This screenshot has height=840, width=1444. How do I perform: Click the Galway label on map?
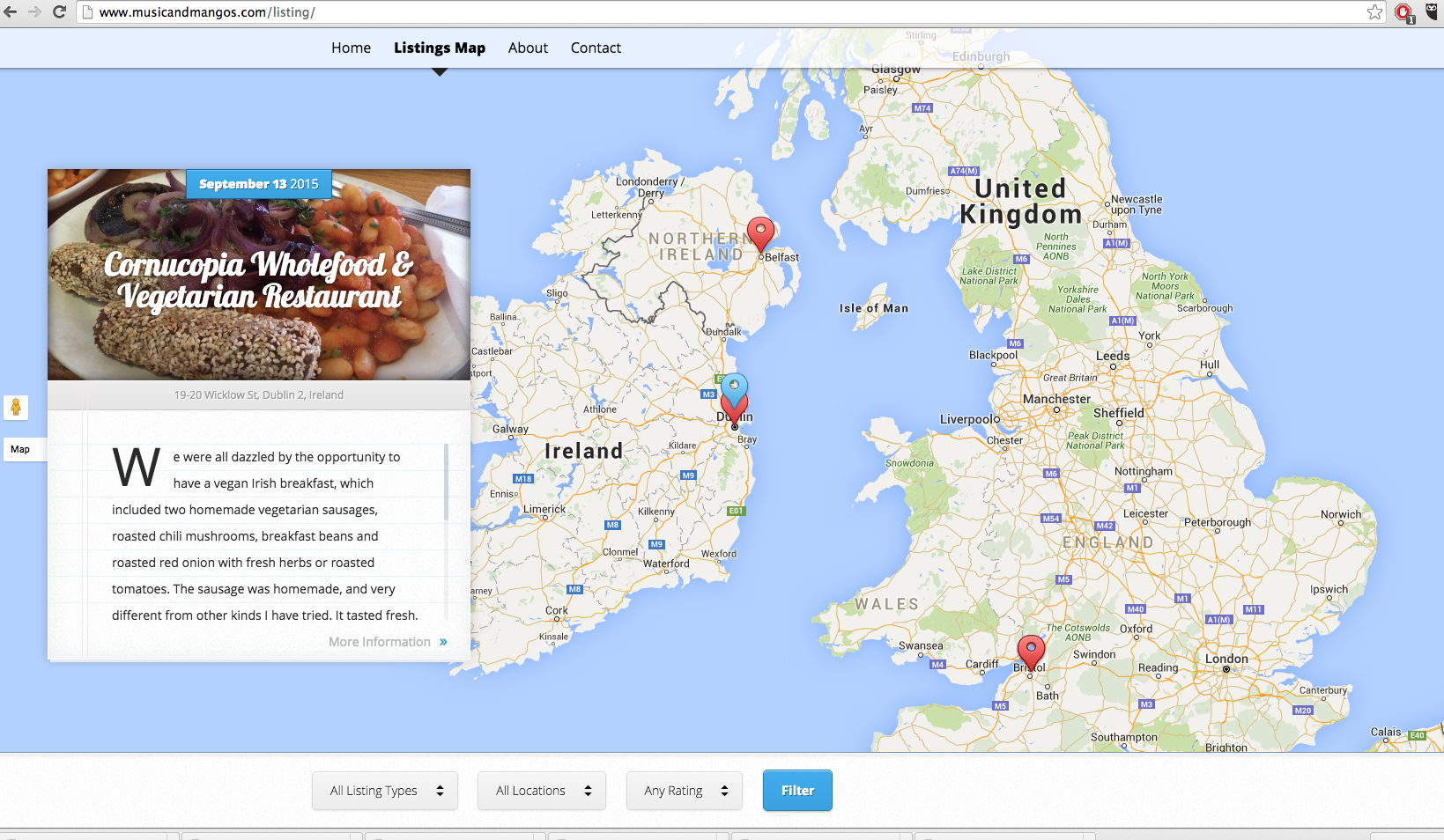[x=510, y=429]
